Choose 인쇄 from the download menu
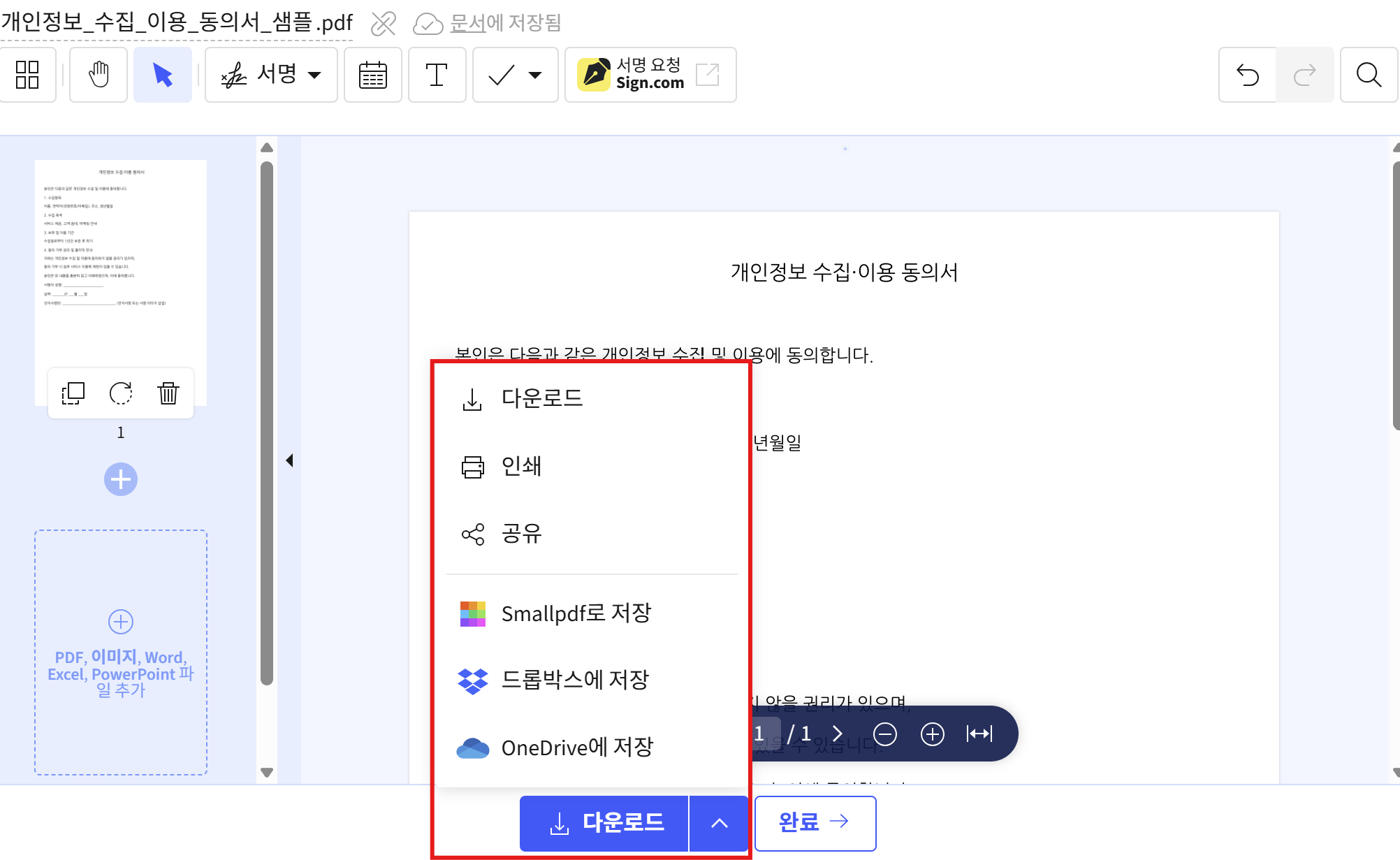This screenshot has width=1400, height=860. (521, 466)
